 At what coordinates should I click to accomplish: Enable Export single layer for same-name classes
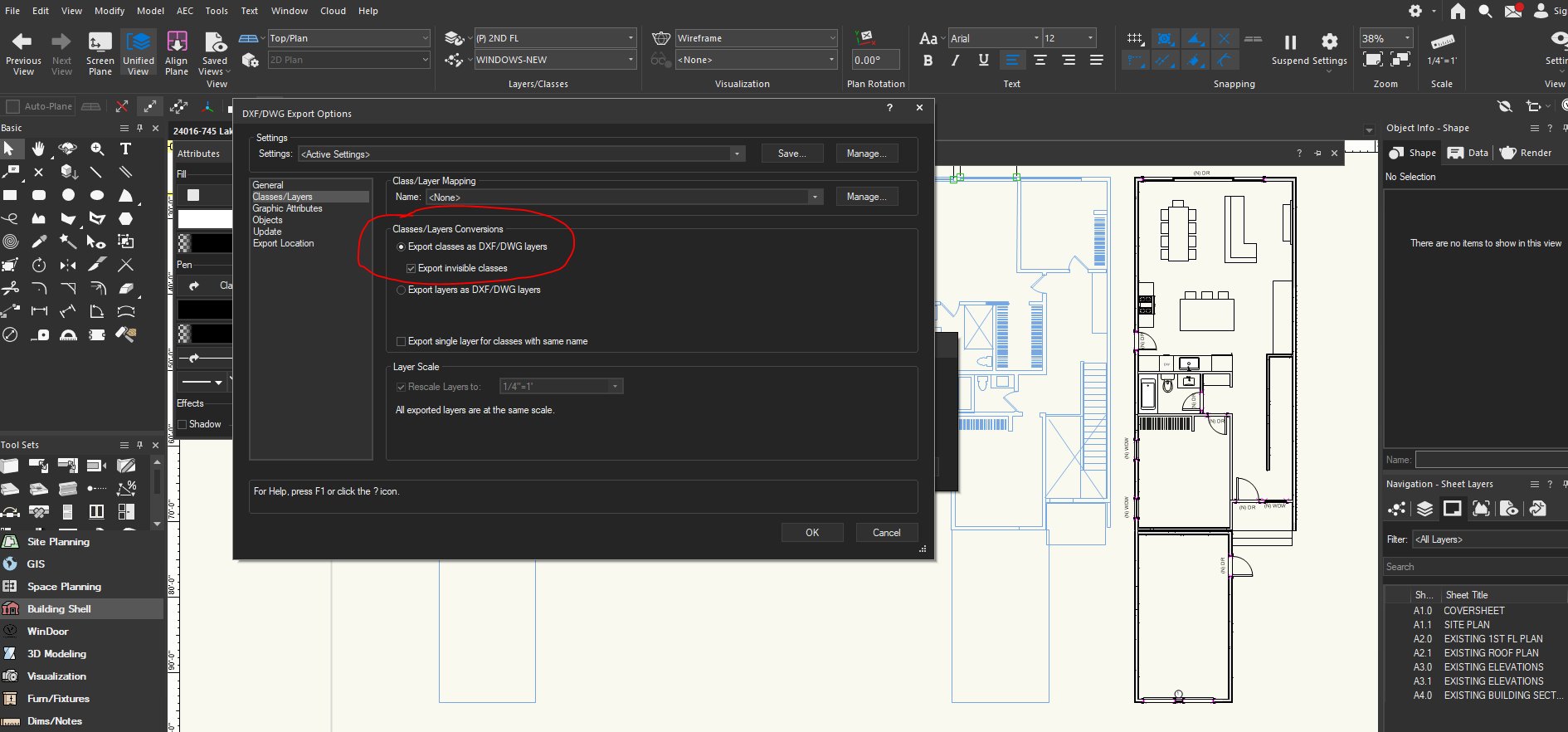[402, 342]
